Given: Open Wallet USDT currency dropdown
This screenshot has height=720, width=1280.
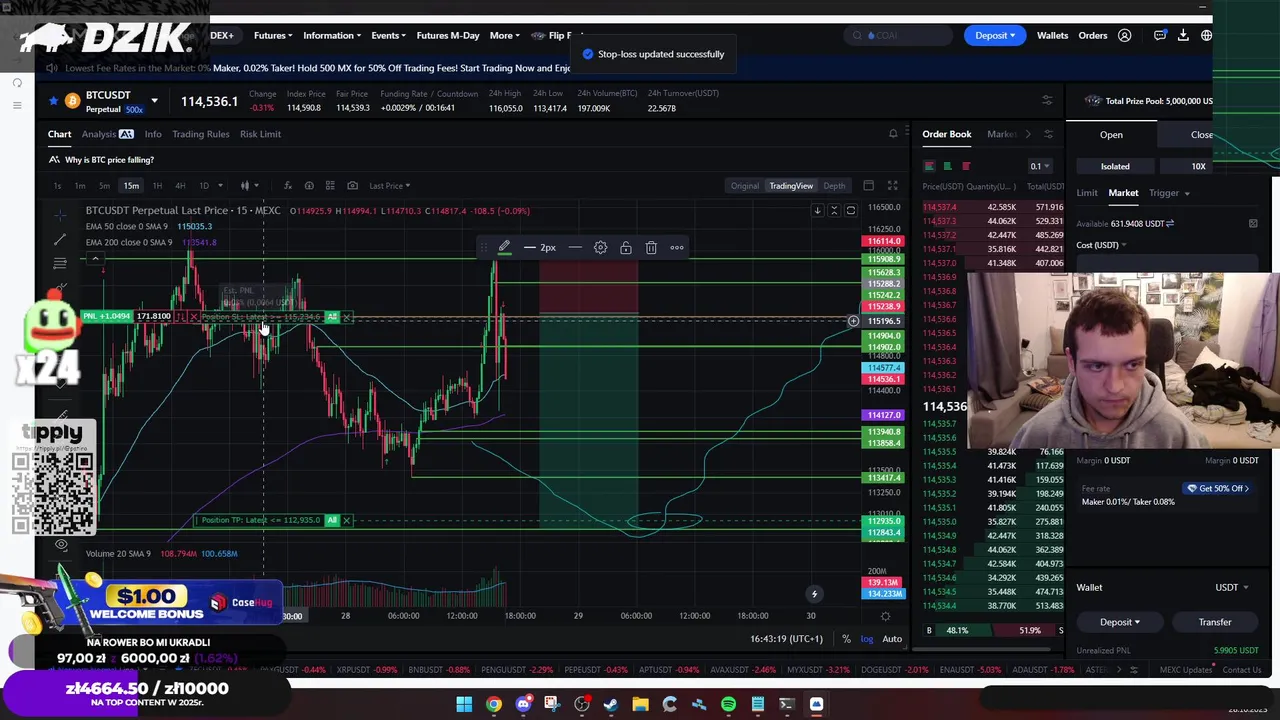Looking at the screenshot, I should (1231, 588).
